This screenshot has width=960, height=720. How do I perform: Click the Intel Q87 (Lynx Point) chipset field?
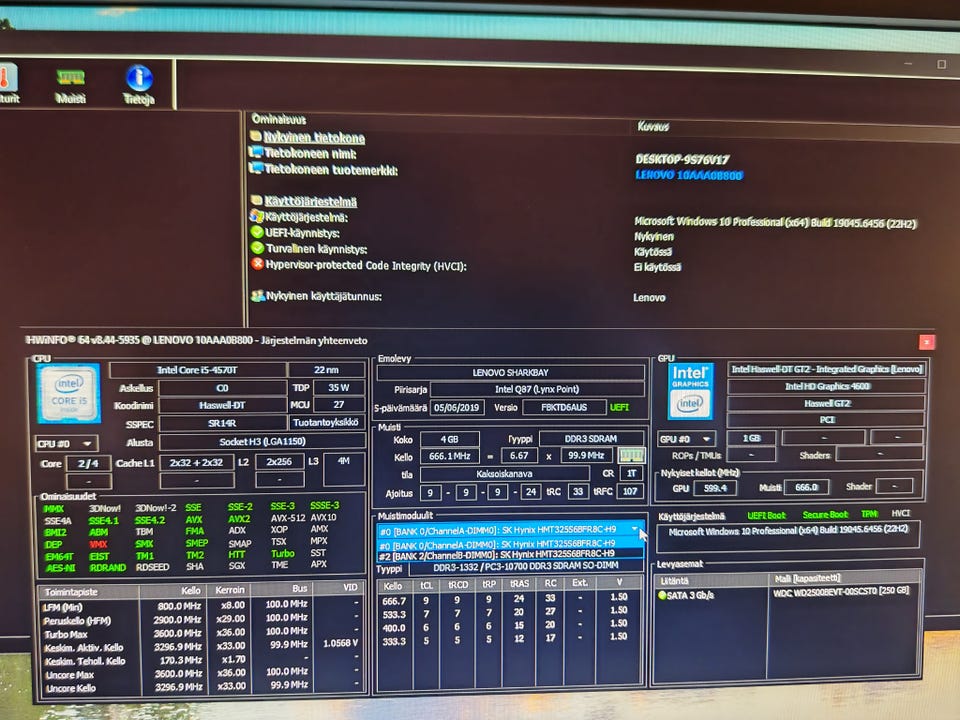click(x=537, y=389)
